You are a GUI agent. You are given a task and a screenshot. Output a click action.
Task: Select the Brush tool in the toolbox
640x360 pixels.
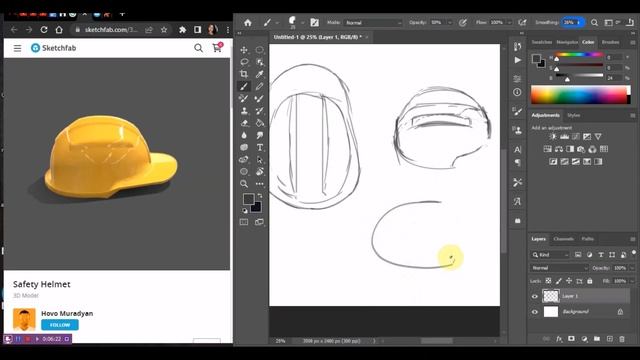pyautogui.click(x=244, y=86)
